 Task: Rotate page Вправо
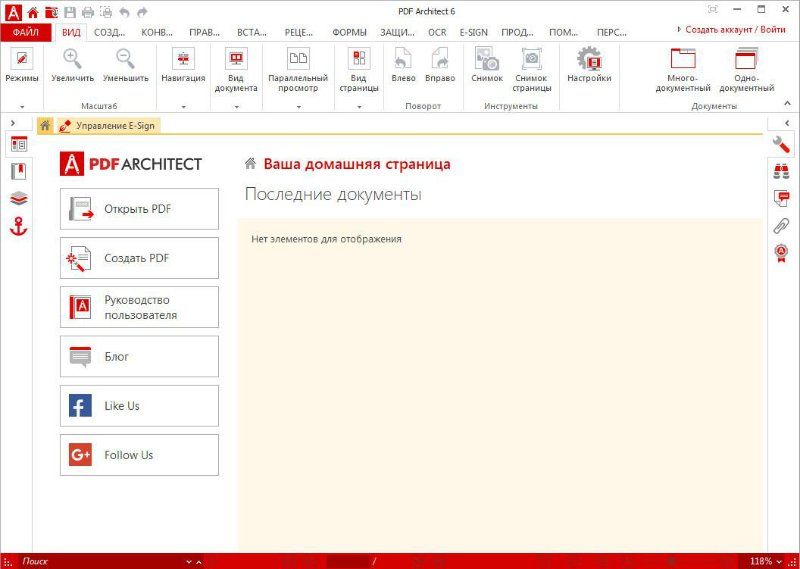pyautogui.click(x=440, y=65)
